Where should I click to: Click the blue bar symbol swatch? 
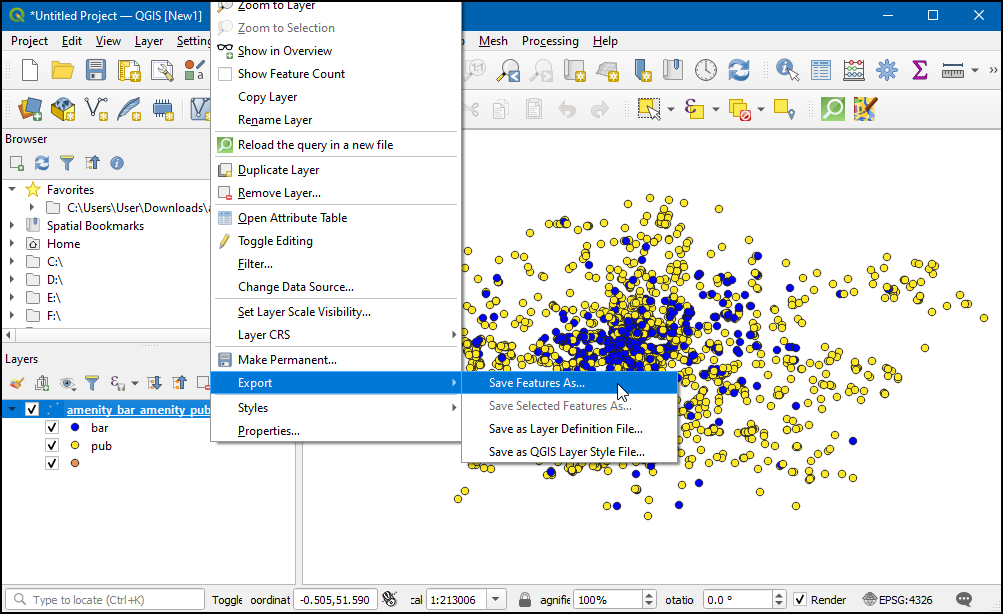click(75, 427)
